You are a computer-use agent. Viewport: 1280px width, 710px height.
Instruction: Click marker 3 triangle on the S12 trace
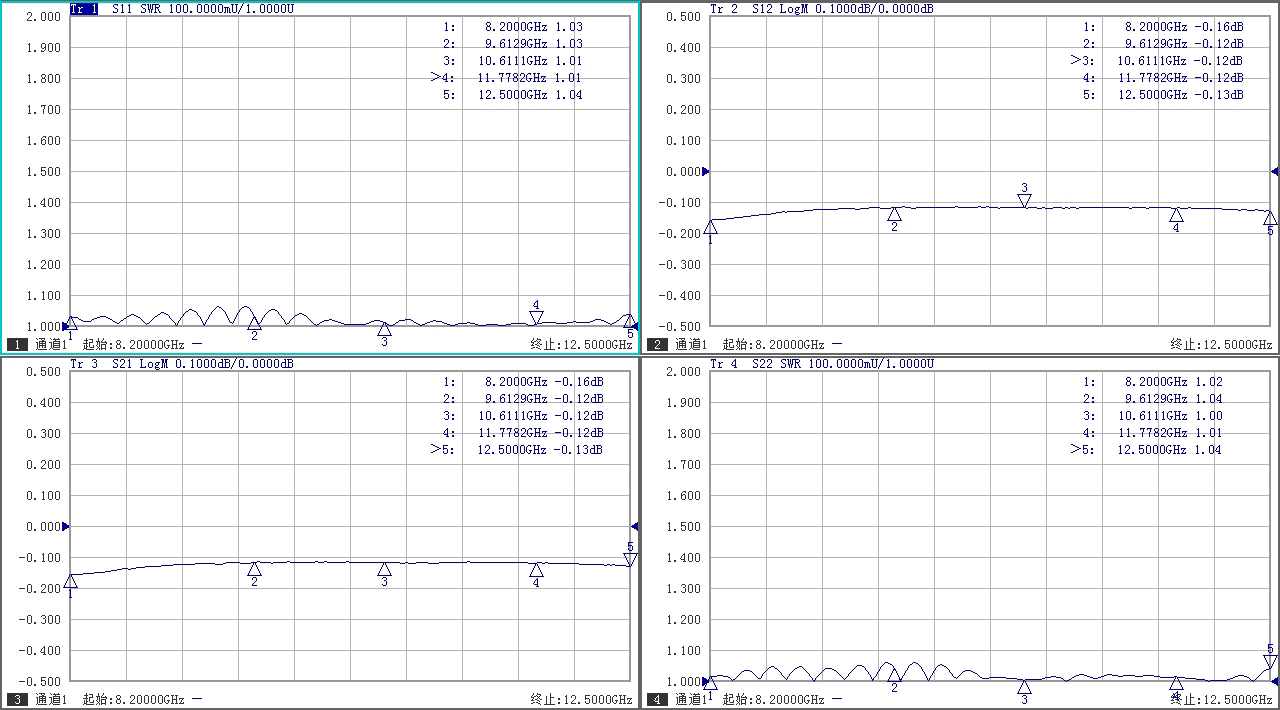[x=1024, y=200]
